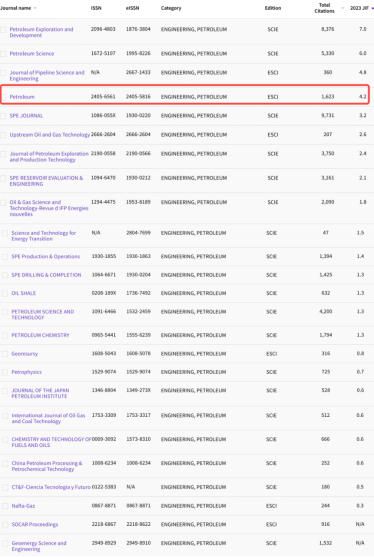Click the eISSN column header
374x557 pixels.
tap(132, 8)
